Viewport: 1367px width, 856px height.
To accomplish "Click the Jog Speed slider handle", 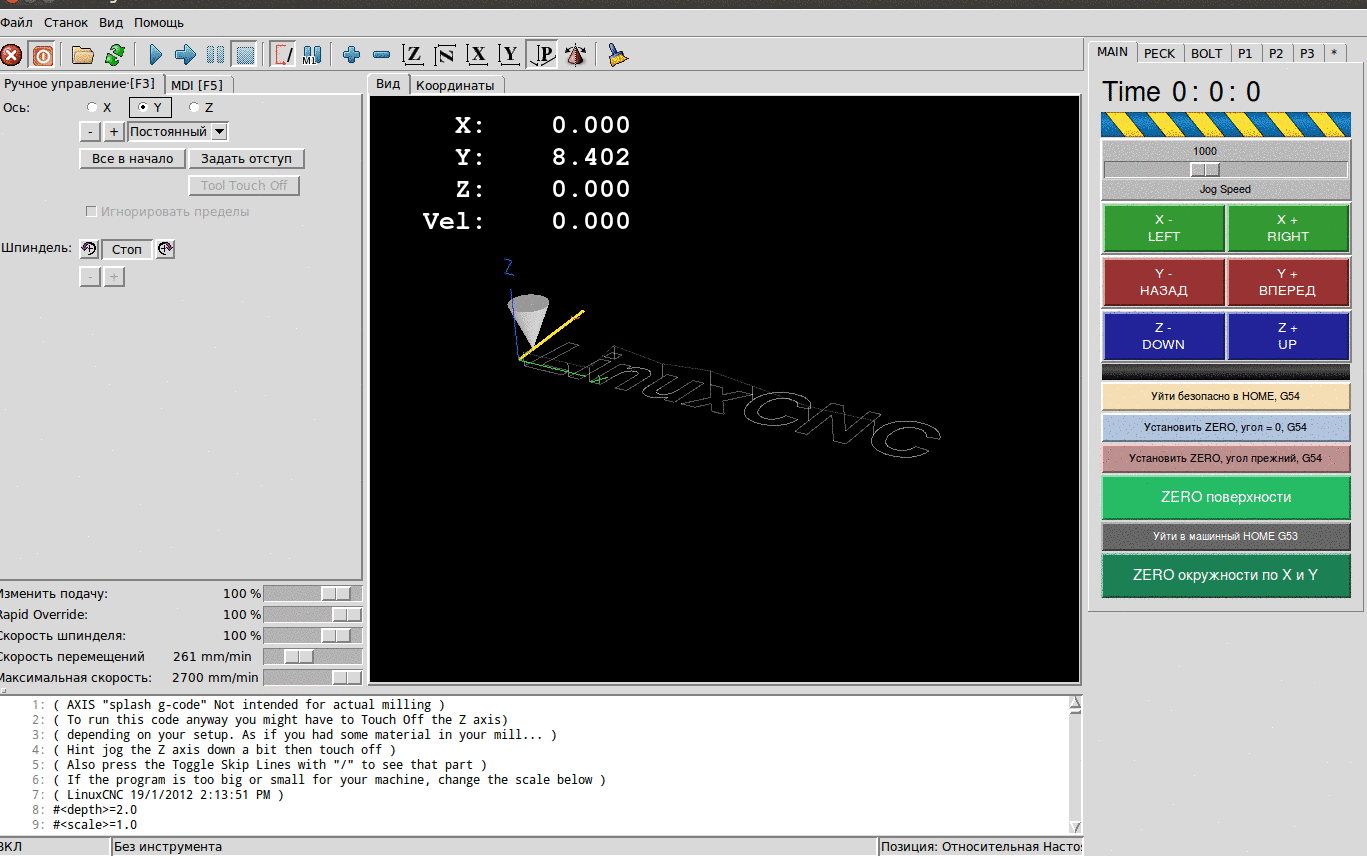I will [1204, 169].
